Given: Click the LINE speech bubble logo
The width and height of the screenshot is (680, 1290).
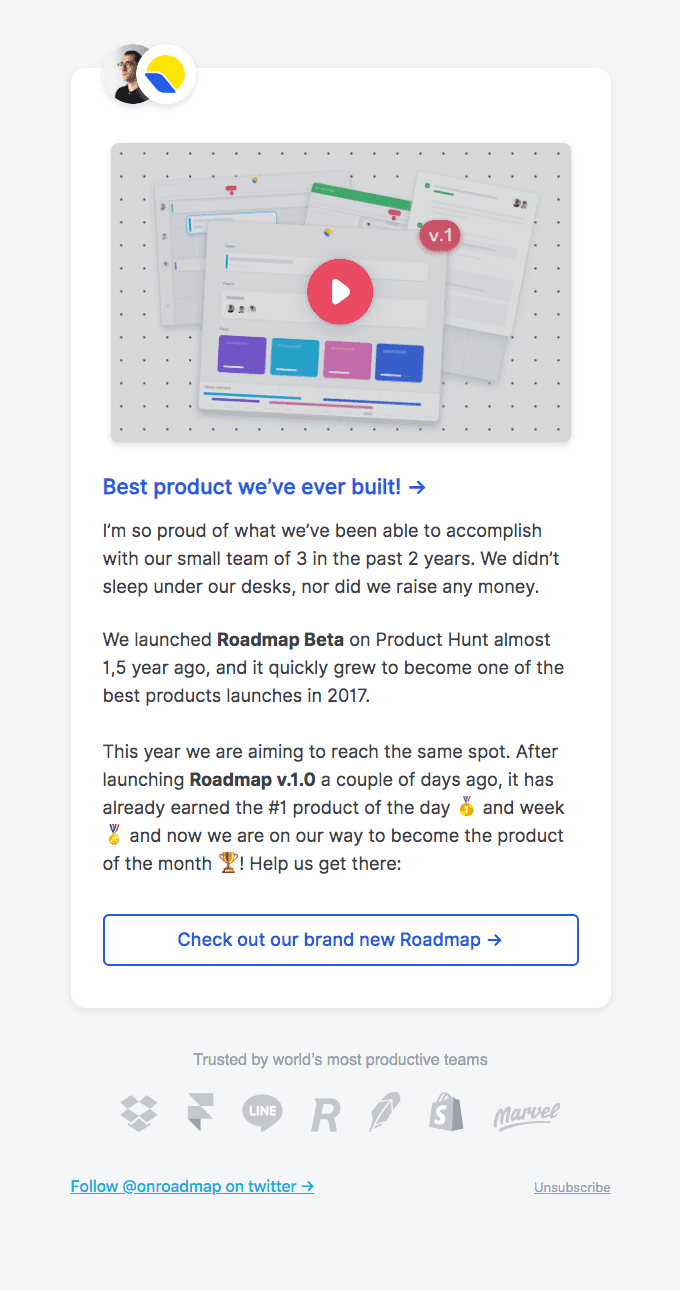Looking at the screenshot, I should tap(262, 1112).
